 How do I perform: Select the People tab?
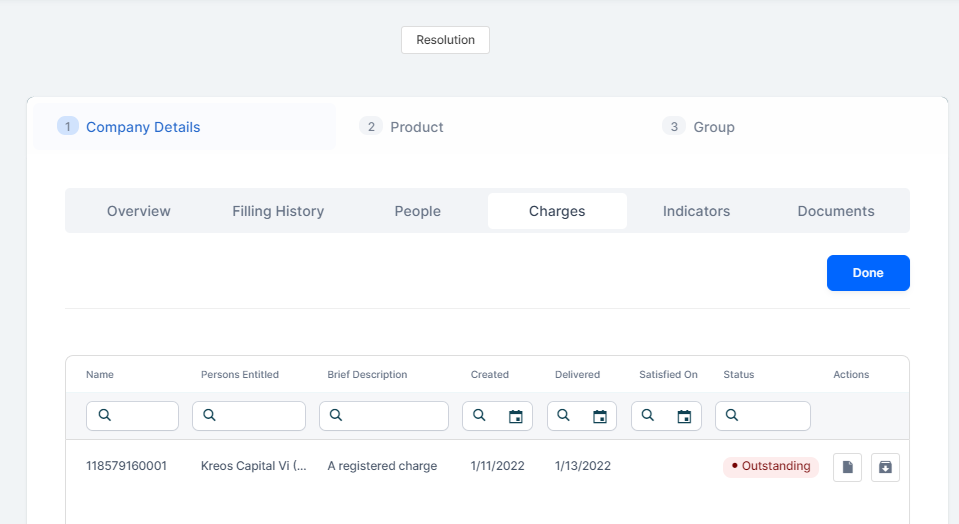pyautogui.click(x=417, y=211)
